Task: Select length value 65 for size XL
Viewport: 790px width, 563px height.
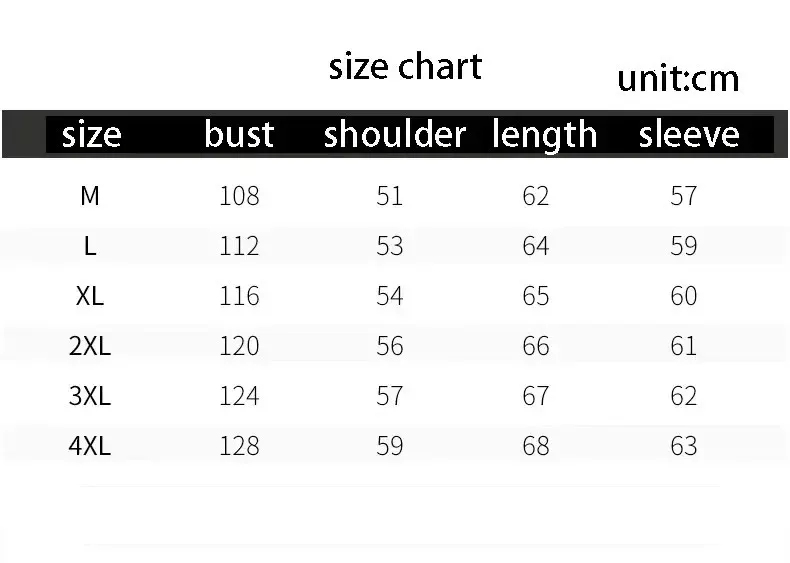Action: pyautogui.click(x=536, y=296)
